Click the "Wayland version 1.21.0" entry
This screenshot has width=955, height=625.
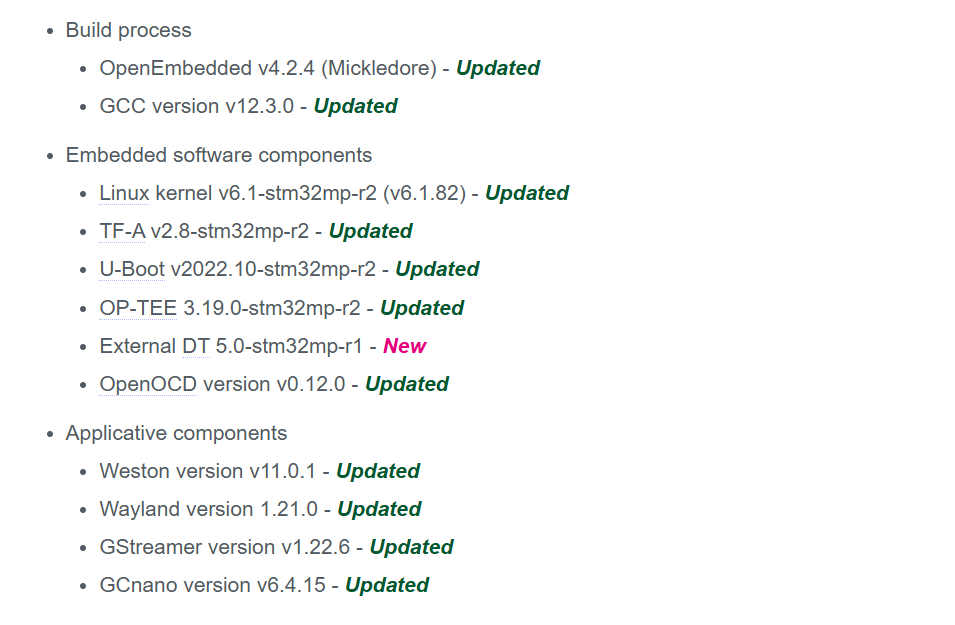[208, 509]
